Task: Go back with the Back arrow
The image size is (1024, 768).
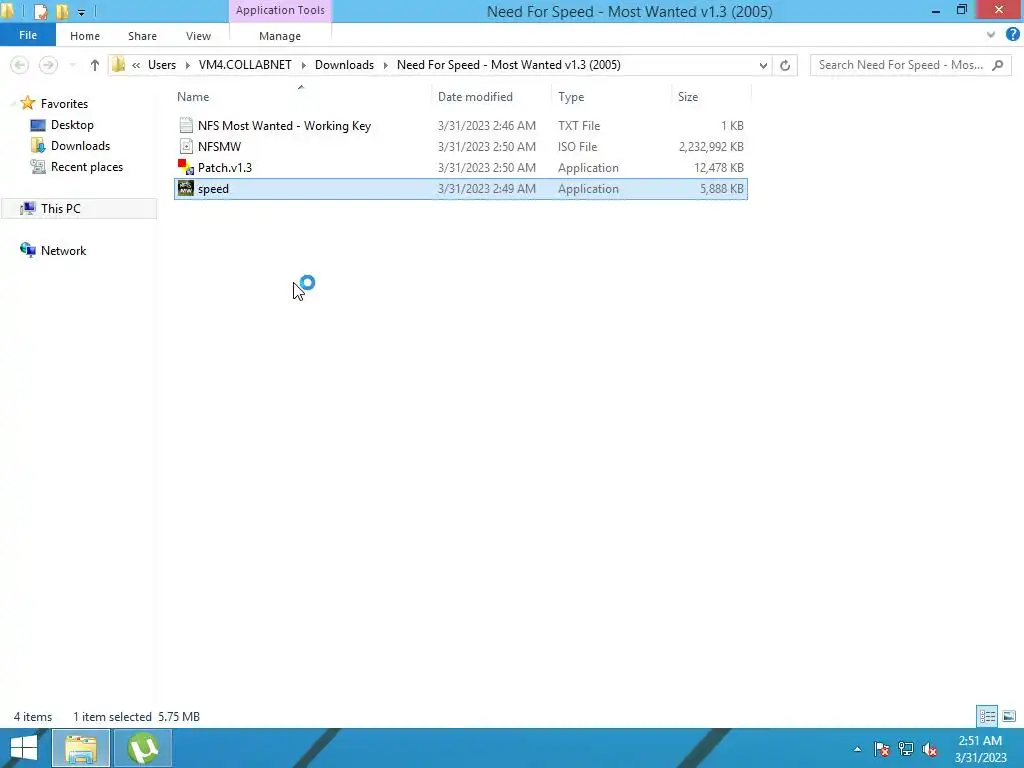Action: pyautogui.click(x=20, y=65)
